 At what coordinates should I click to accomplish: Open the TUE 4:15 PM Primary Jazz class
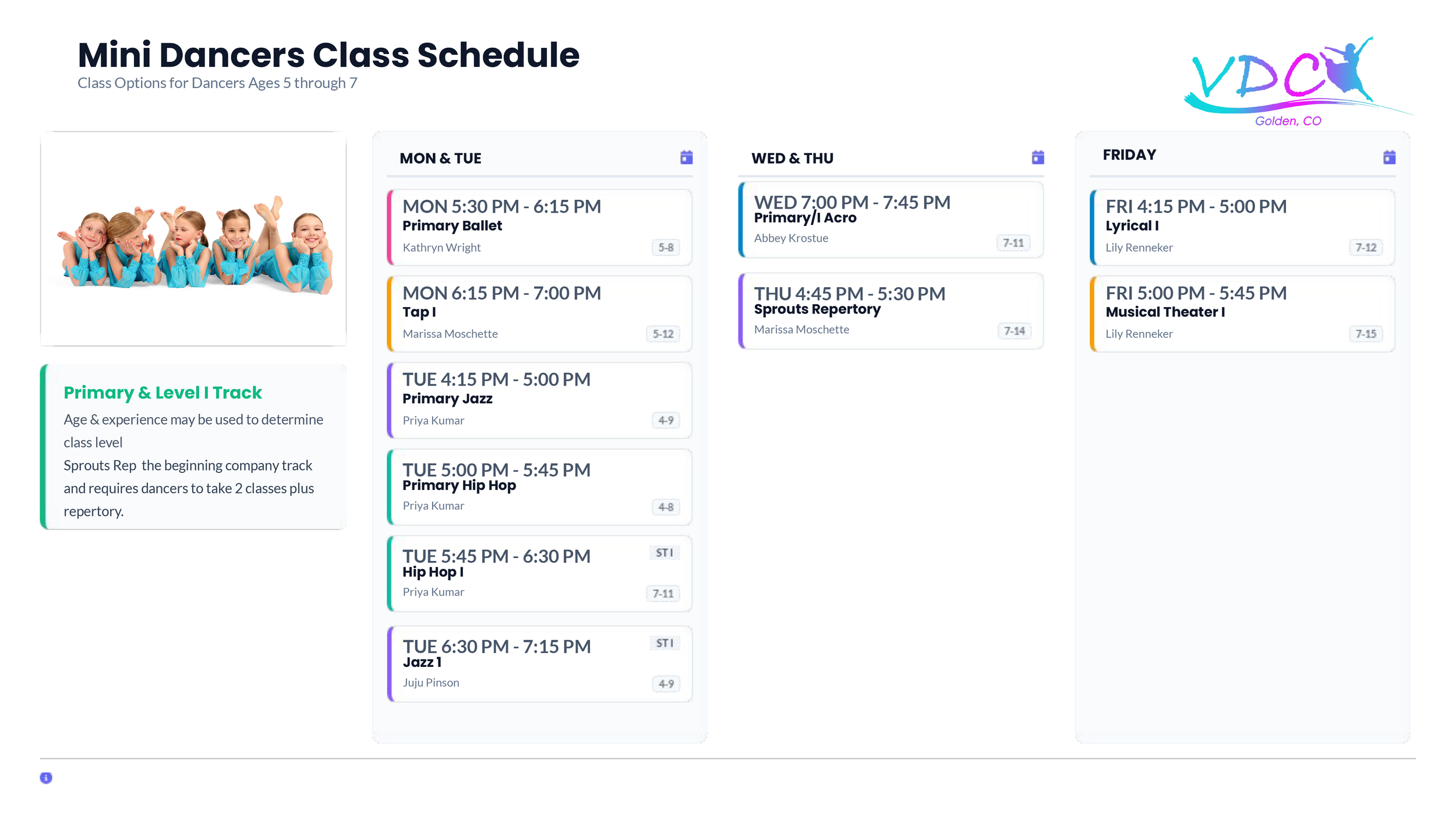(x=539, y=400)
